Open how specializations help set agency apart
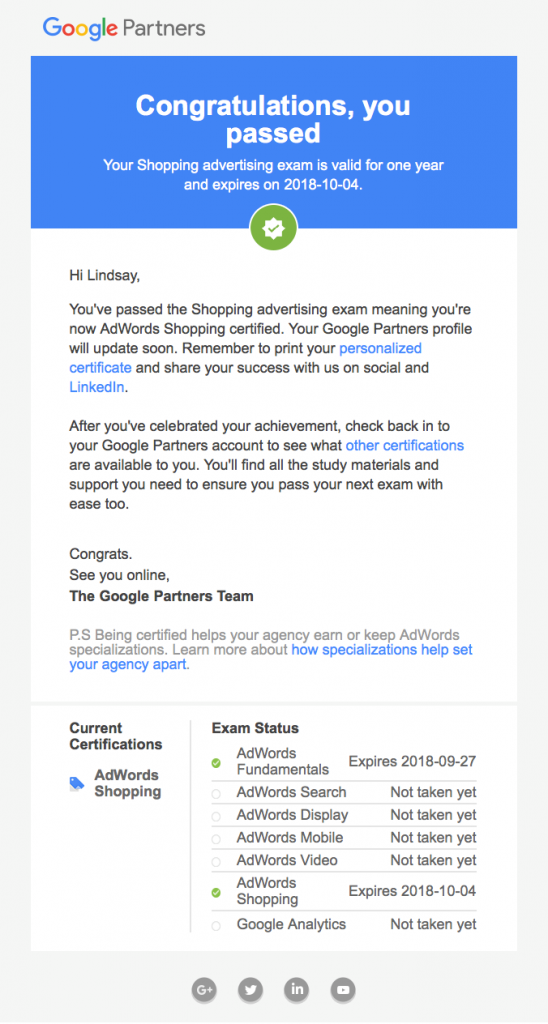 click(271, 657)
